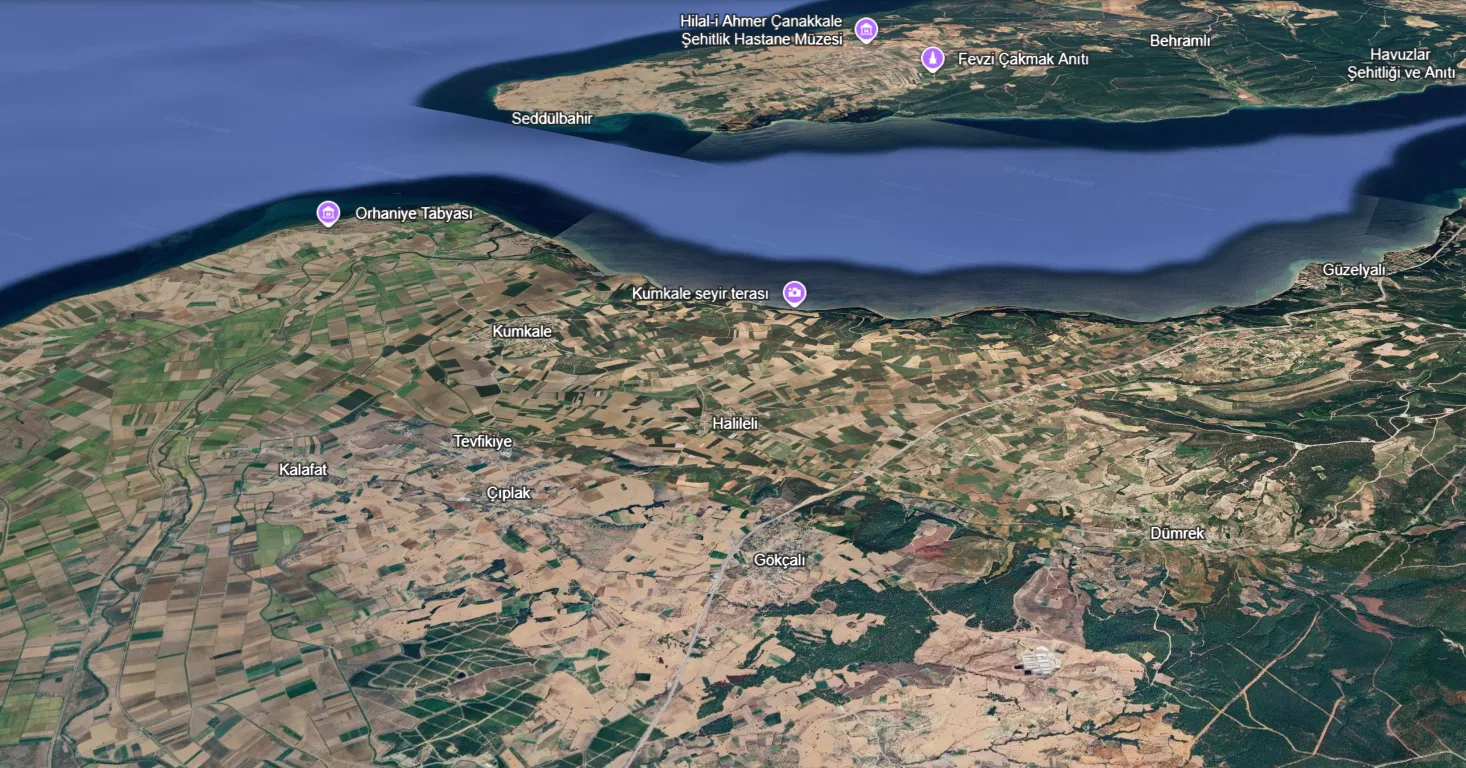Click the Kumkale seyir terası camera marker icon

[794, 293]
